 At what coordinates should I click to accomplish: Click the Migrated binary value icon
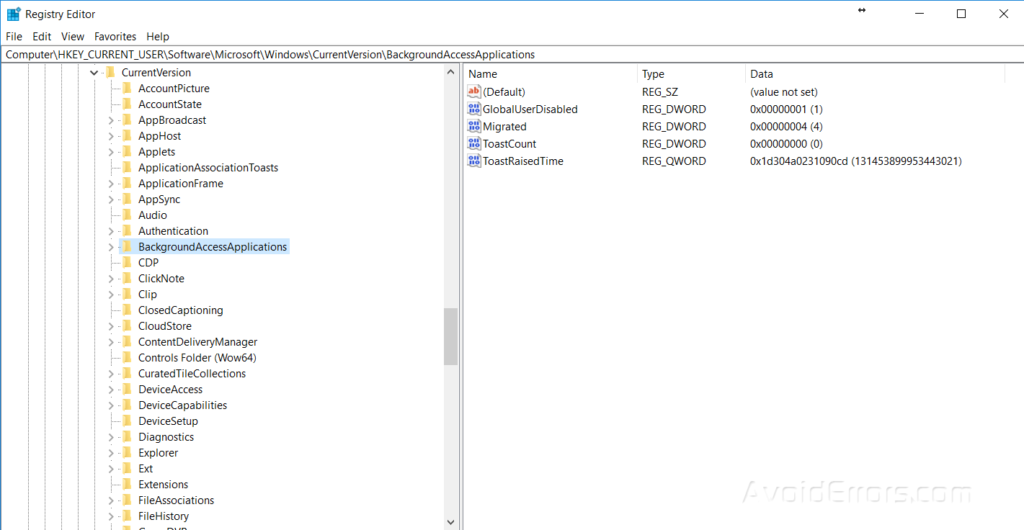pos(474,127)
